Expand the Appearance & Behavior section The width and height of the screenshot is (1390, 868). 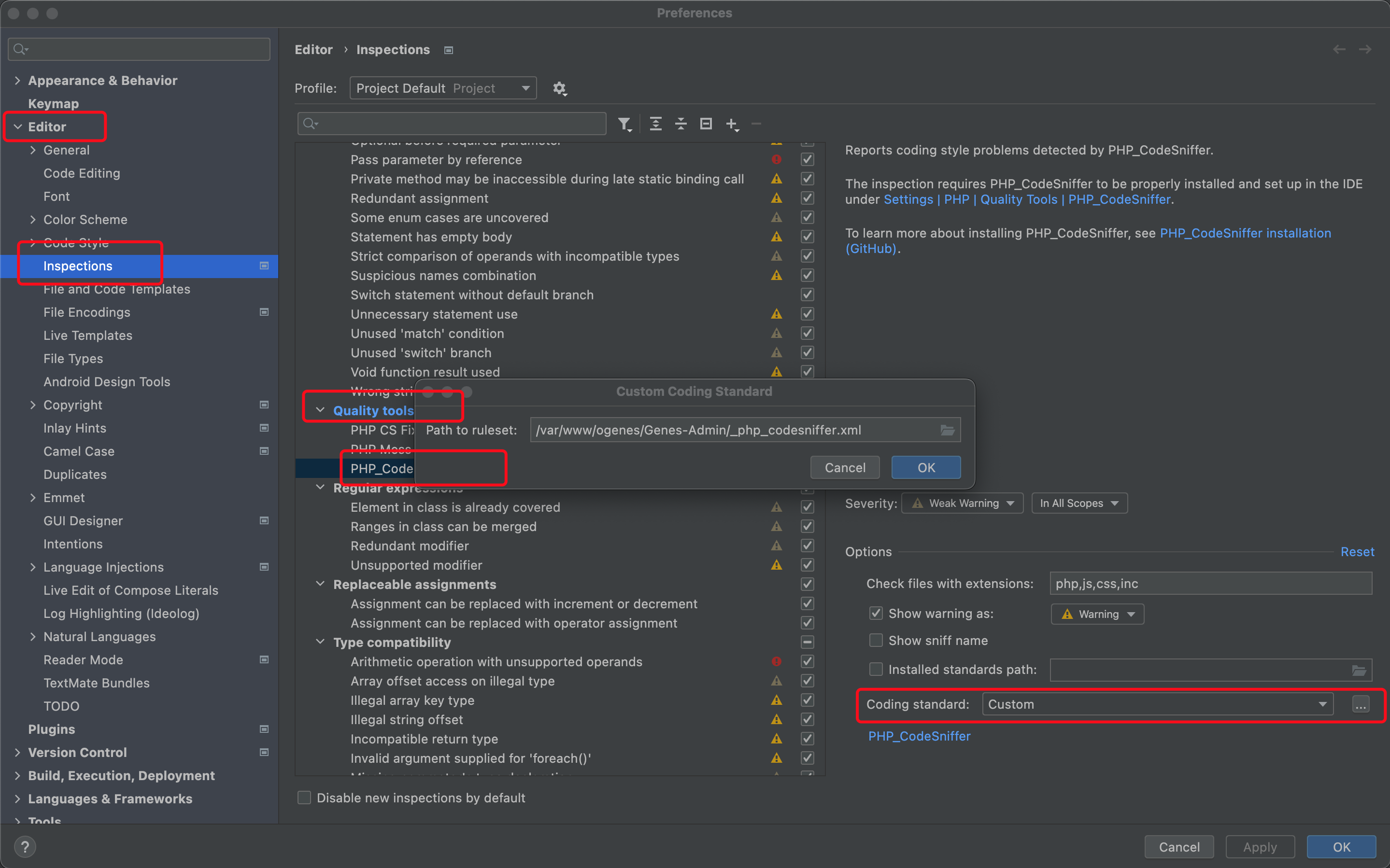[x=18, y=80]
